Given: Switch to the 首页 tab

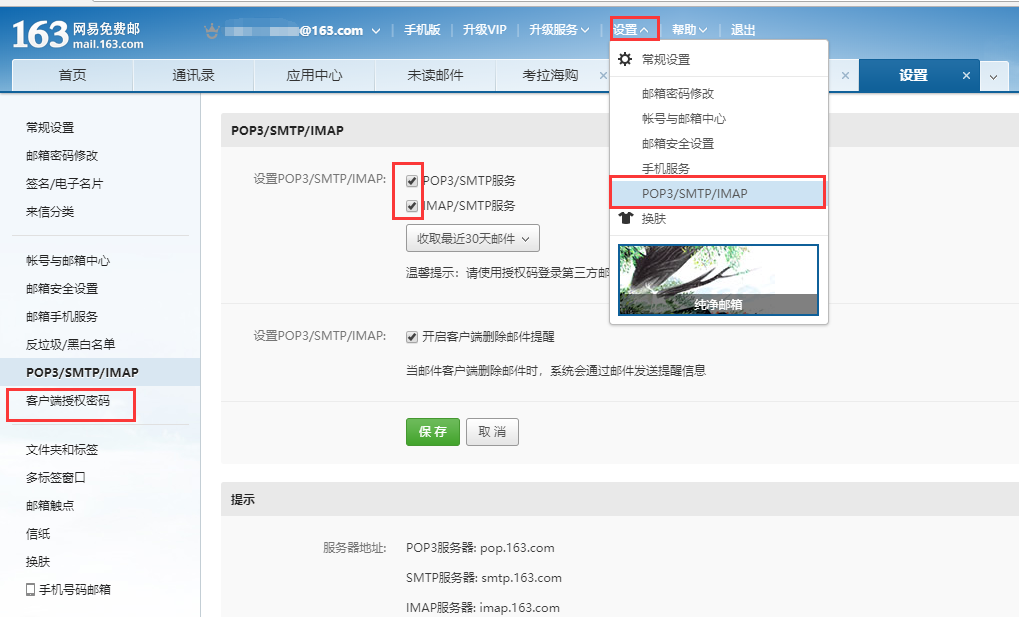Looking at the screenshot, I should point(72,75).
